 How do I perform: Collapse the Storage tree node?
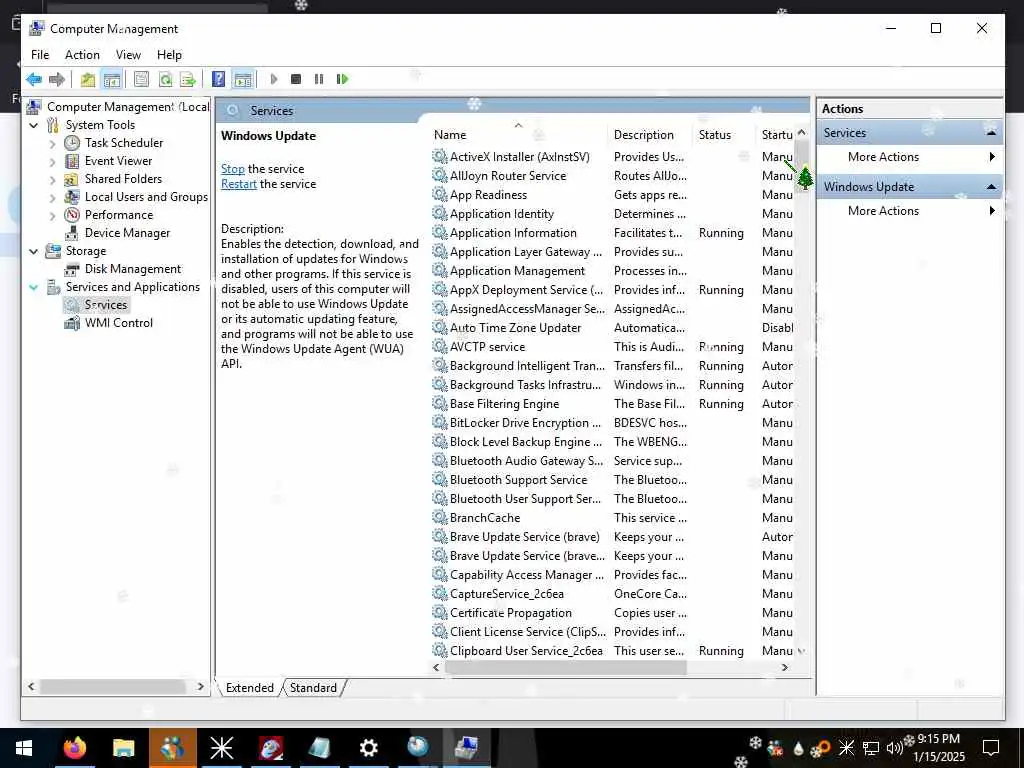34,251
